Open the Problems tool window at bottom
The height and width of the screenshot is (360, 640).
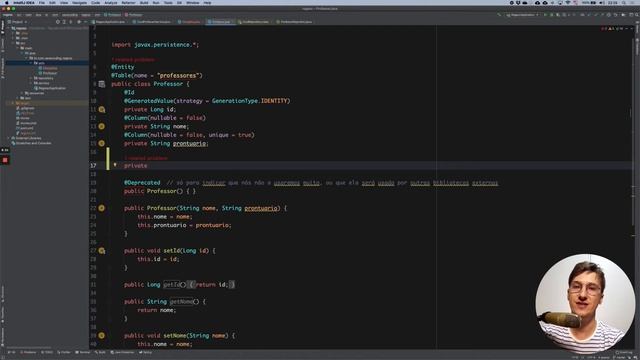28,352
